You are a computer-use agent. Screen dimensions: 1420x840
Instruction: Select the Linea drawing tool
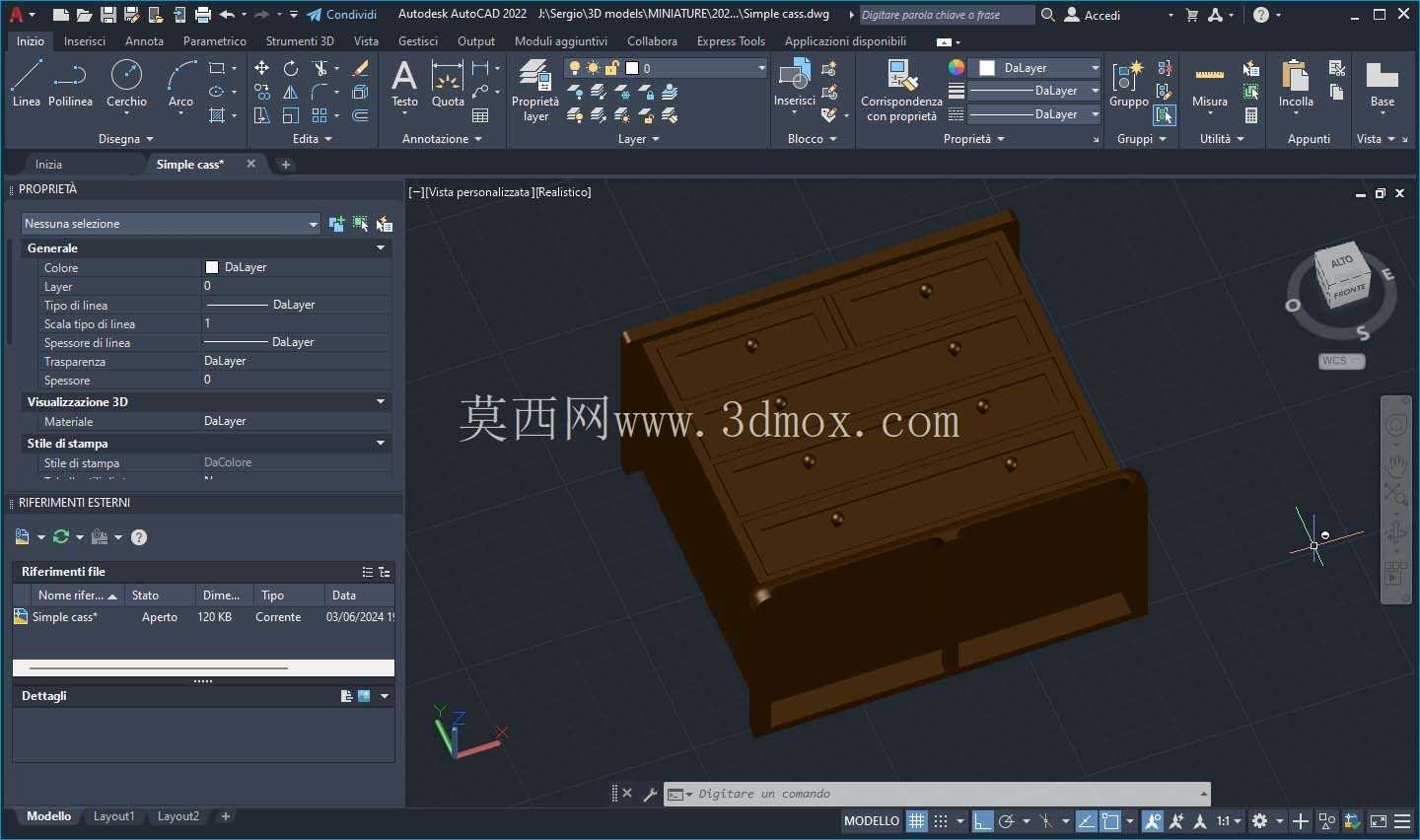click(x=27, y=84)
